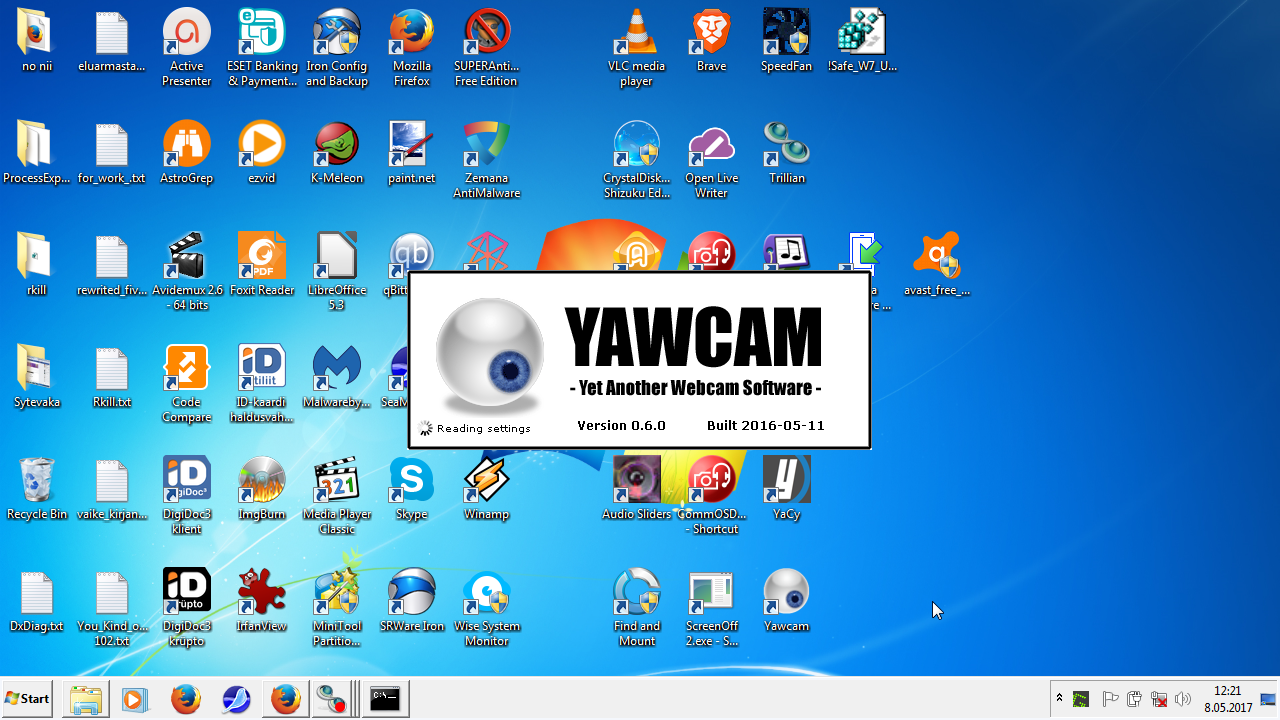Select the ID-kaardi haldusvahend icon
Viewport: 1280px width, 720px height.
pyautogui.click(x=262, y=384)
